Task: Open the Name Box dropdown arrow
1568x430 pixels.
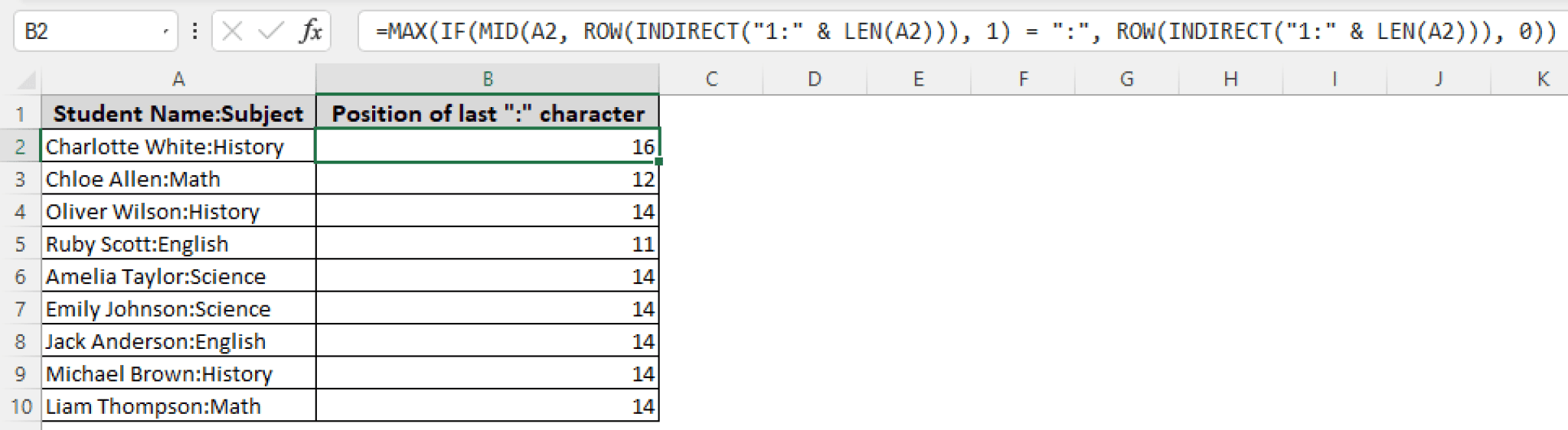Action: 165,31
